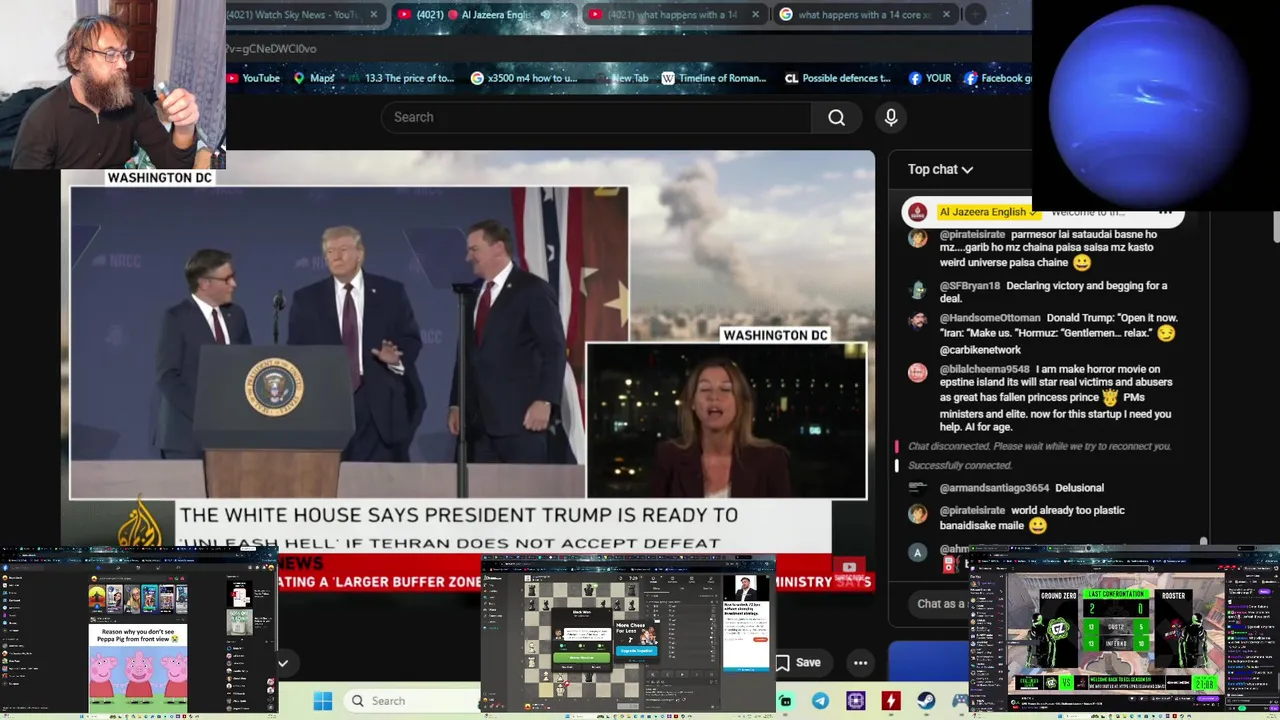Image resolution: width=1280 pixels, height=720 pixels.
Task: Open Telegram from the taskbar
Action: click(x=821, y=701)
